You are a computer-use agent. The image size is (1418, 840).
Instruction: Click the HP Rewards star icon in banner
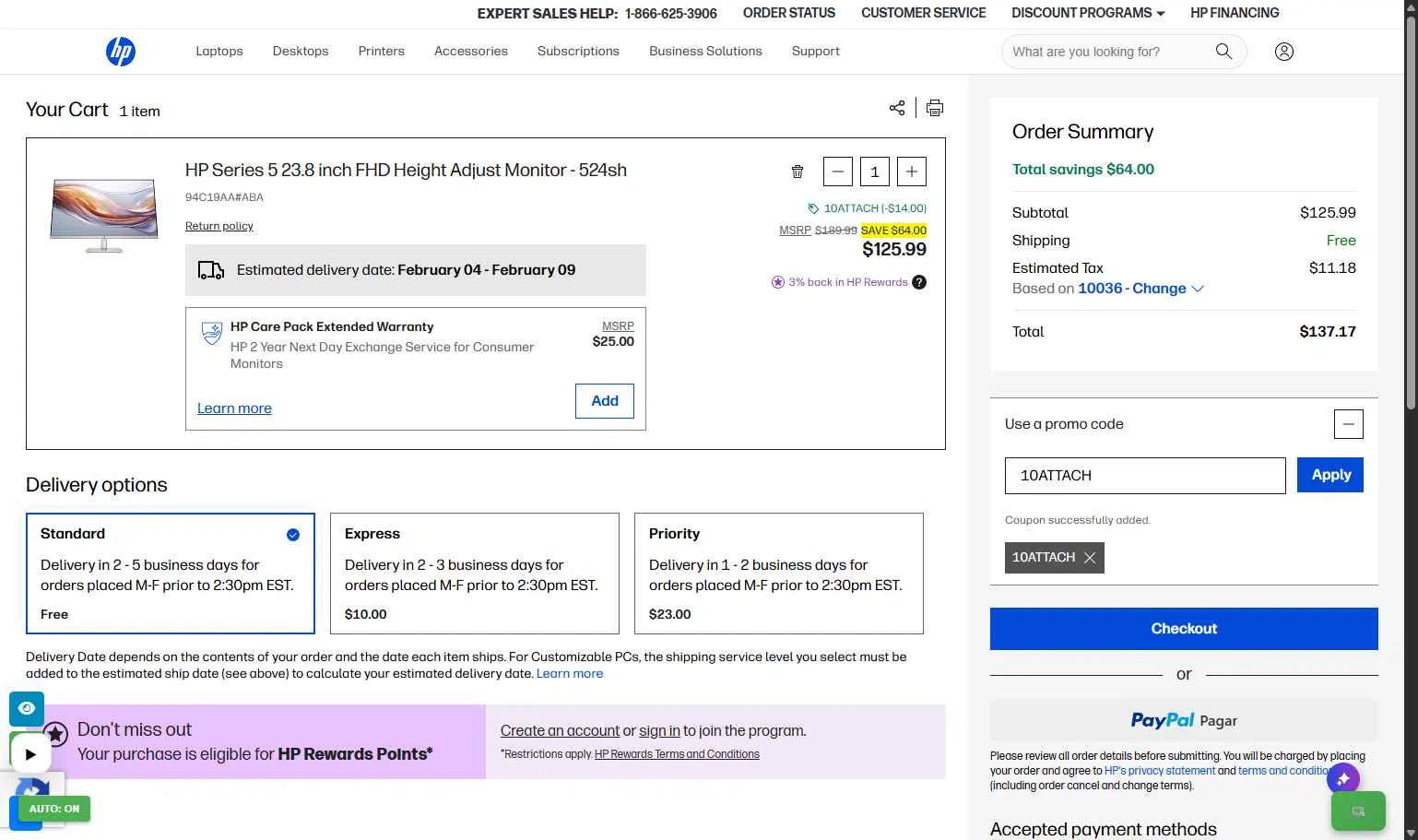pos(55,734)
